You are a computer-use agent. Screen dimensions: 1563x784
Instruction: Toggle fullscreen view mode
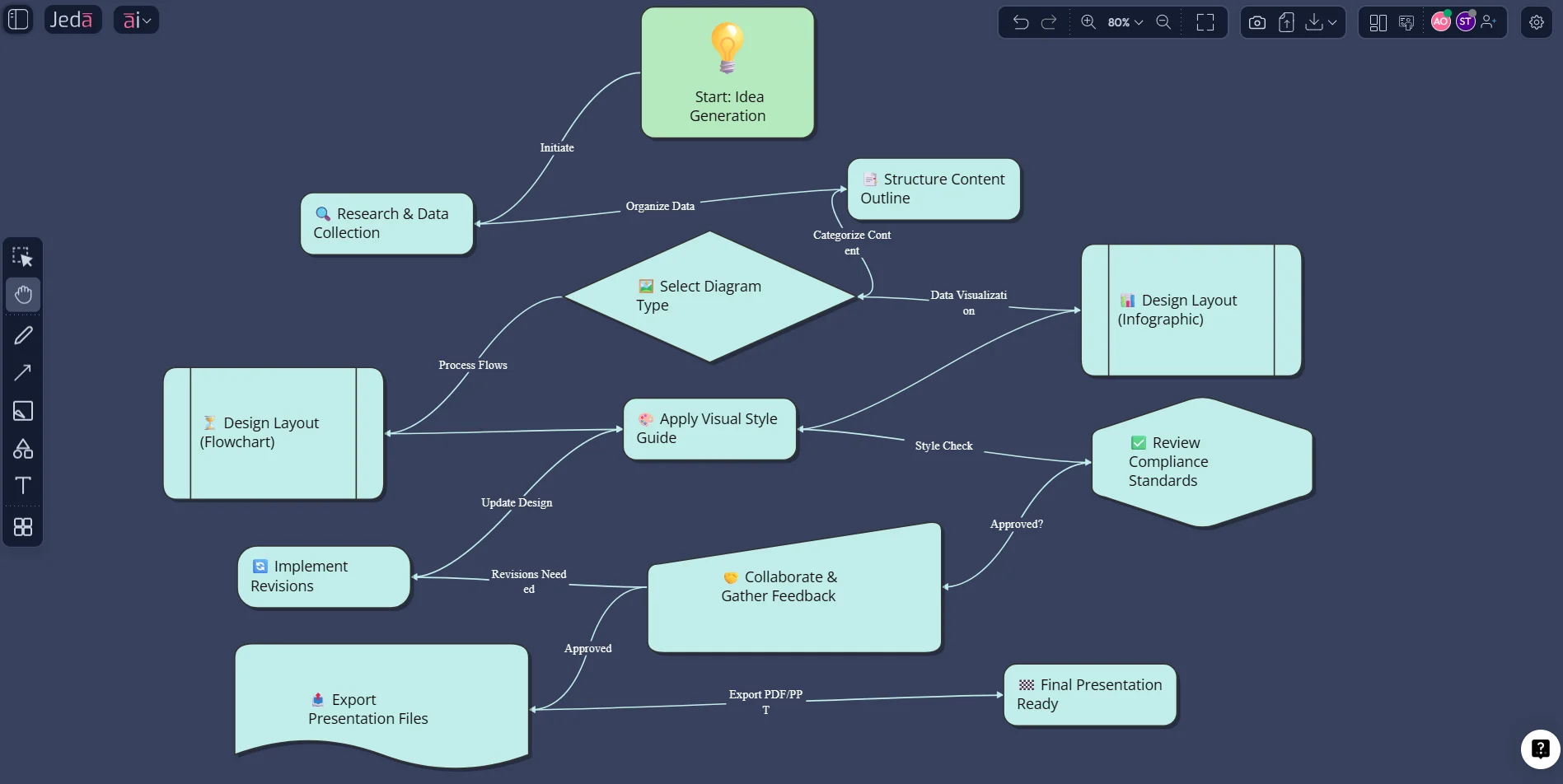[1205, 22]
